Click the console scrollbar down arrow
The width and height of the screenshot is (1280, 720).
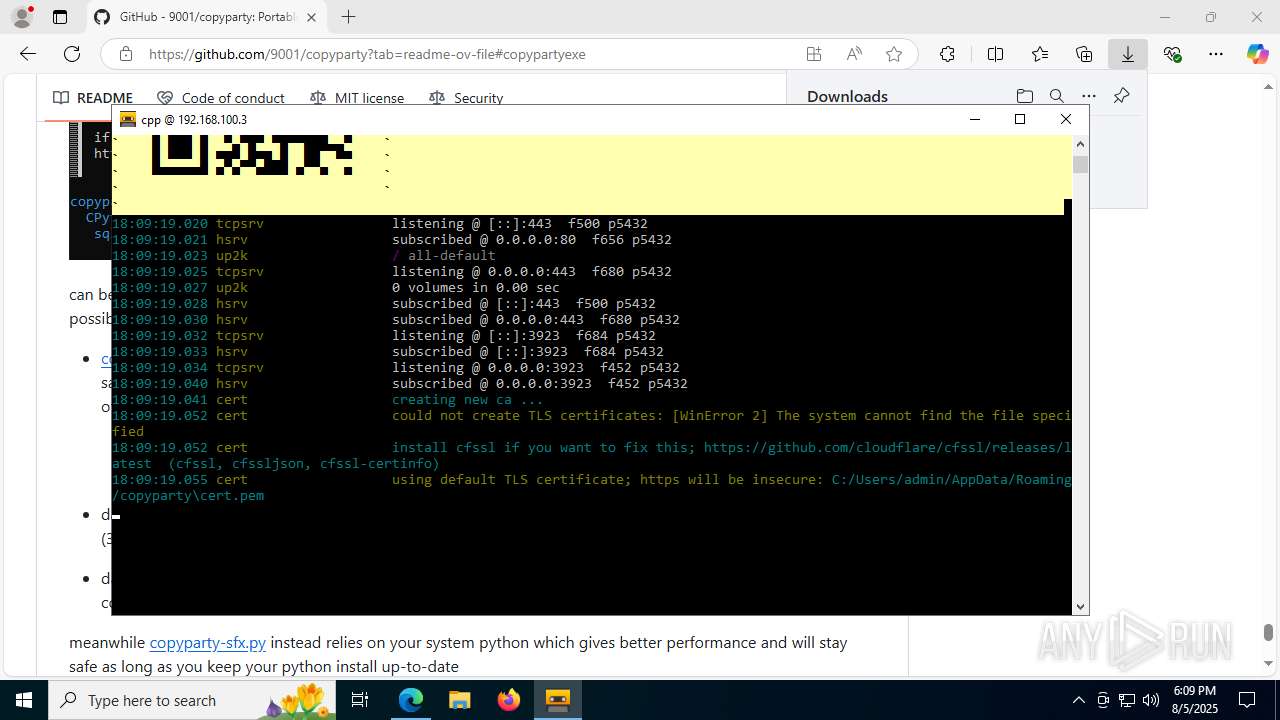point(1080,607)
